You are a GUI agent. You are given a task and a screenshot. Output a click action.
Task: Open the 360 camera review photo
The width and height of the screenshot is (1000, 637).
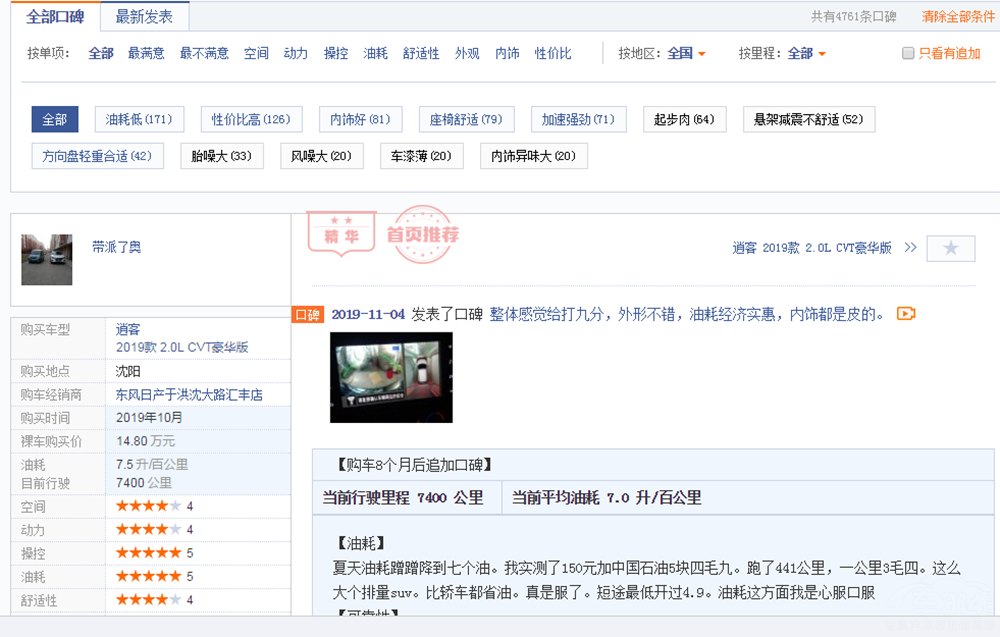pyautogui.click(x=391, y=377)
